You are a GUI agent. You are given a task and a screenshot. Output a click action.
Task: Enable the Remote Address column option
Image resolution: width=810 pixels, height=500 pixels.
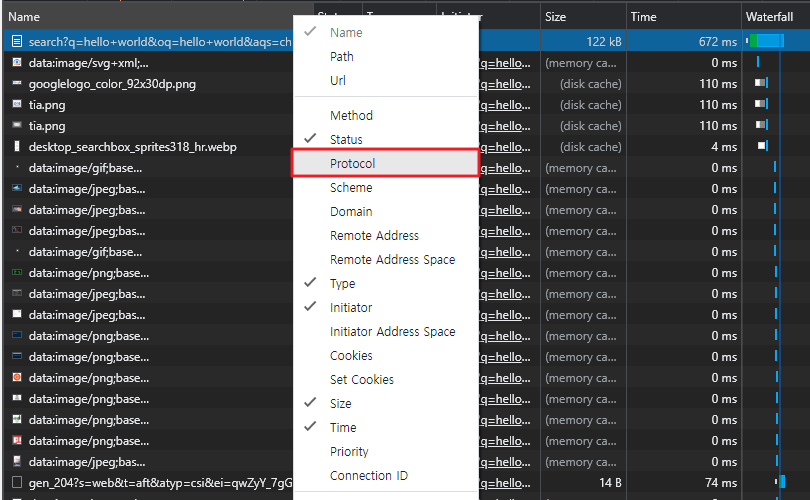point(385,236)
